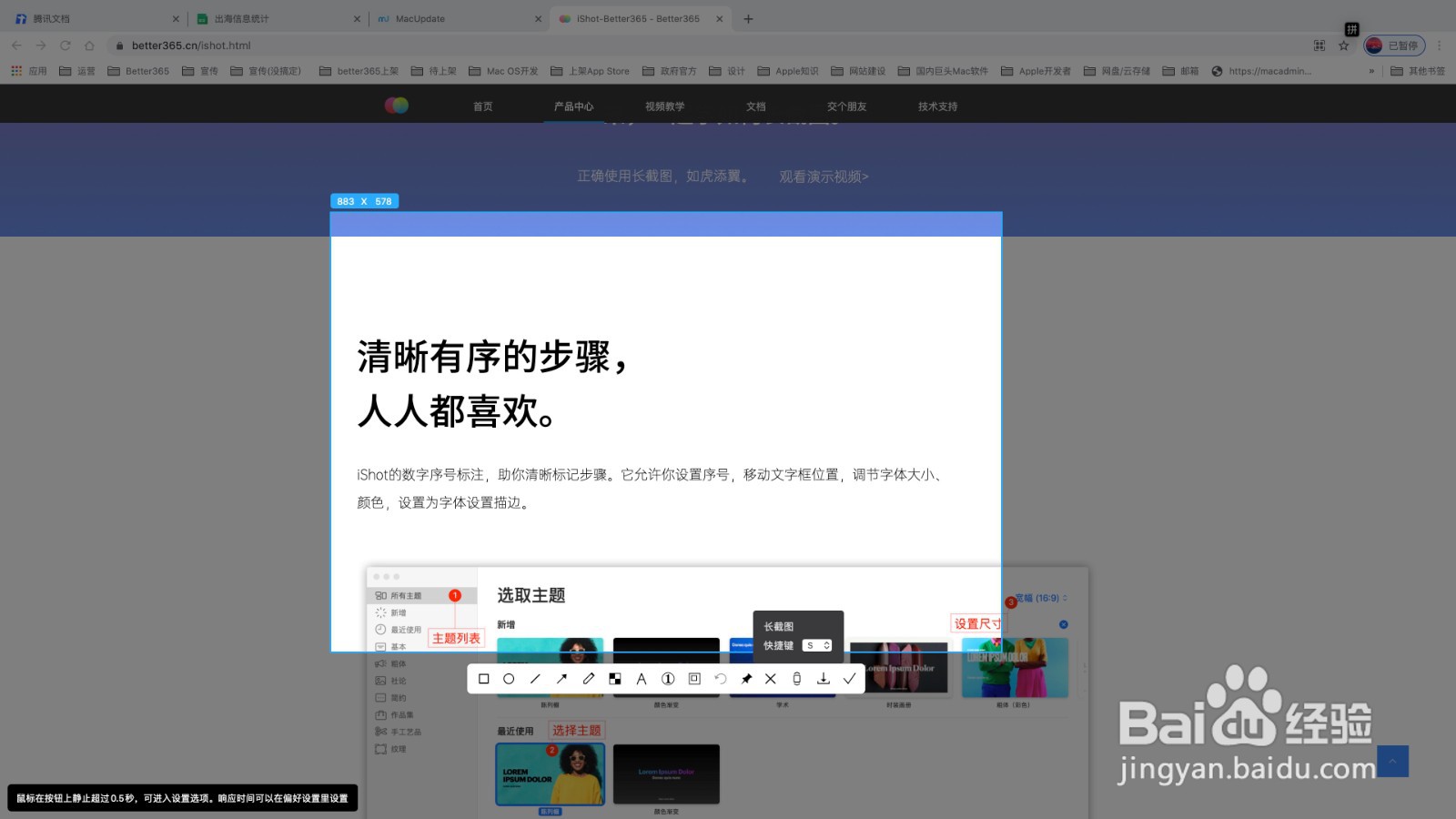
Task: Reload the page
Action: (66, 45)
